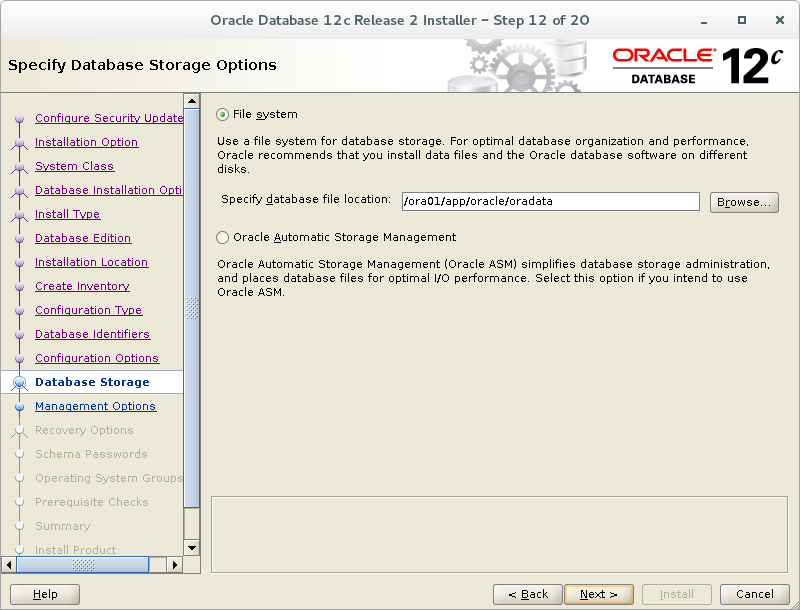Viewport: 800px width, 610px height.
Task: Select the current Database Storage step
Action: (92, 382)
